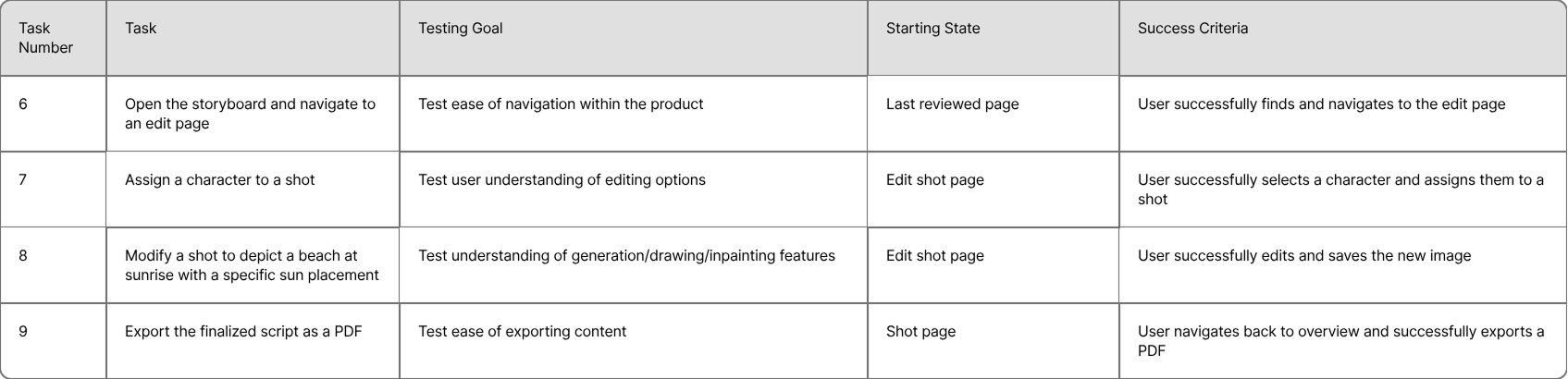Select "Test user understanding of editing options" cell
This screenshot has height=379, width=1568.
562,180
